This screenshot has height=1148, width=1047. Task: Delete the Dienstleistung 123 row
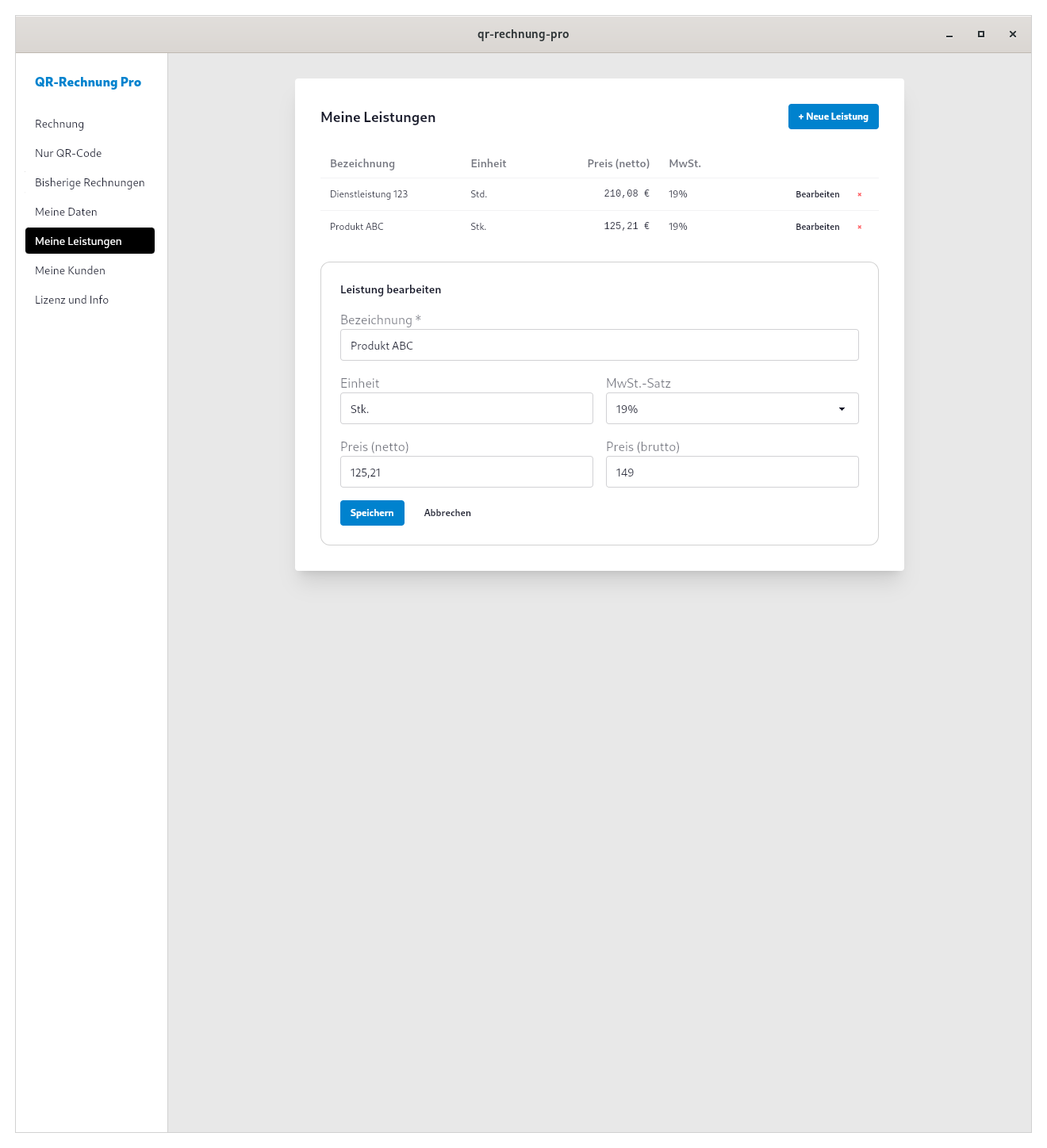point(859,194)
